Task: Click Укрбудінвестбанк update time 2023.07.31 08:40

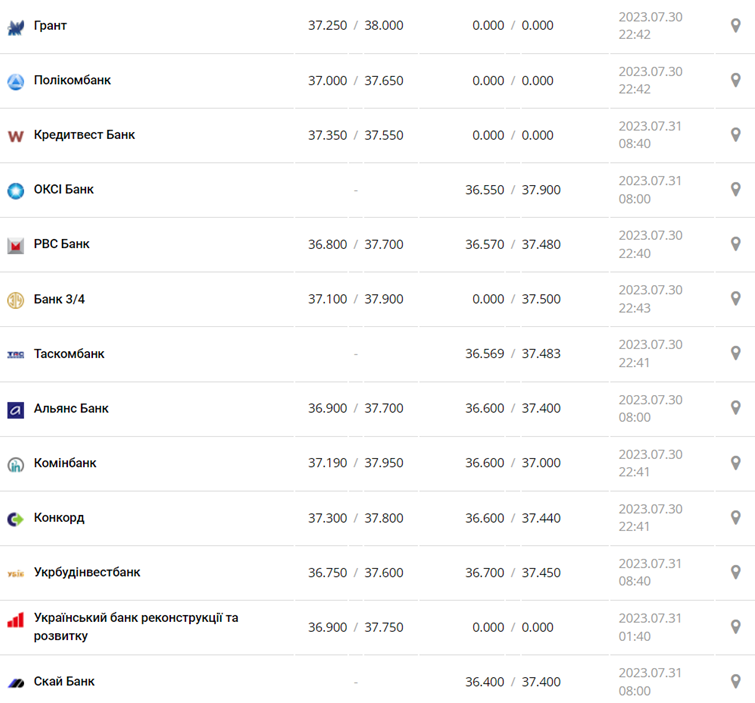Action: [x=650, y=572]
